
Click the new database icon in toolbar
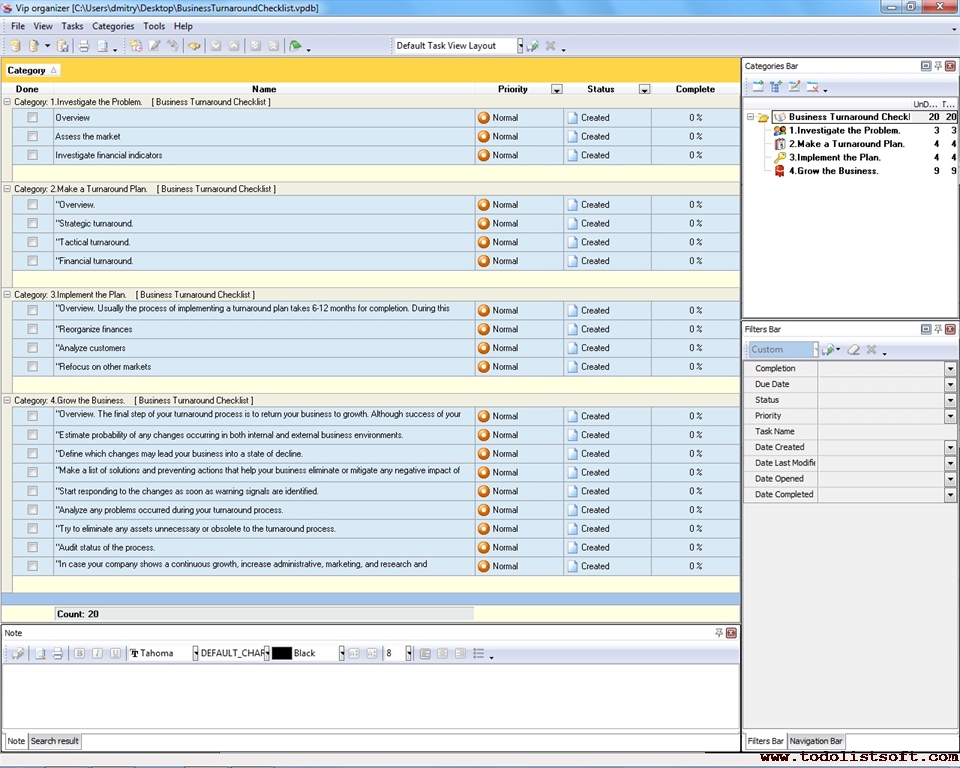pyautogui.click(x=15, y=46)
